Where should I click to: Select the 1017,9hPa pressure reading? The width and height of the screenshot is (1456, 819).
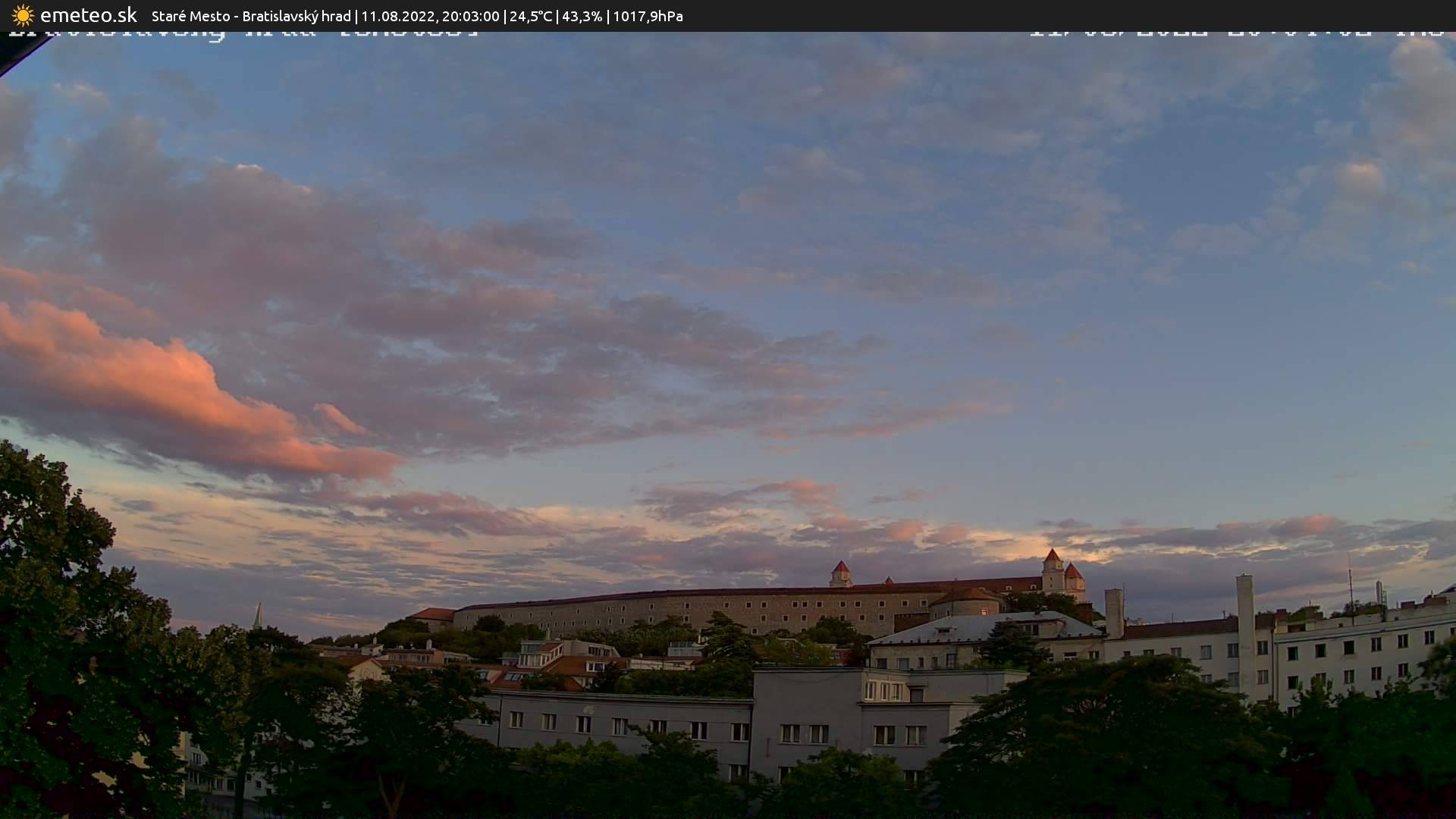648,16
